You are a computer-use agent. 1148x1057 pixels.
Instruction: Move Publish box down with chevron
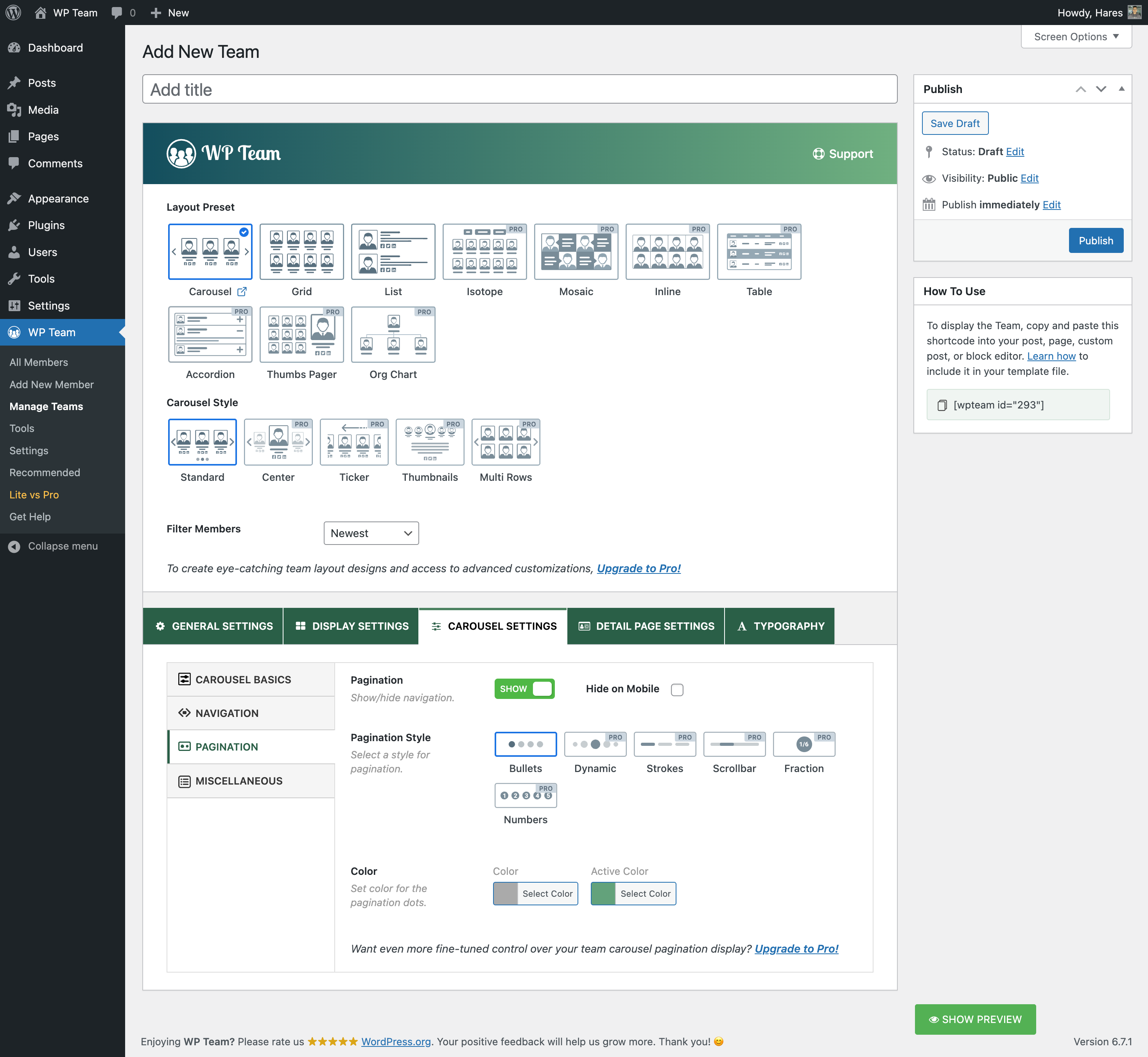pos(1101,89)
